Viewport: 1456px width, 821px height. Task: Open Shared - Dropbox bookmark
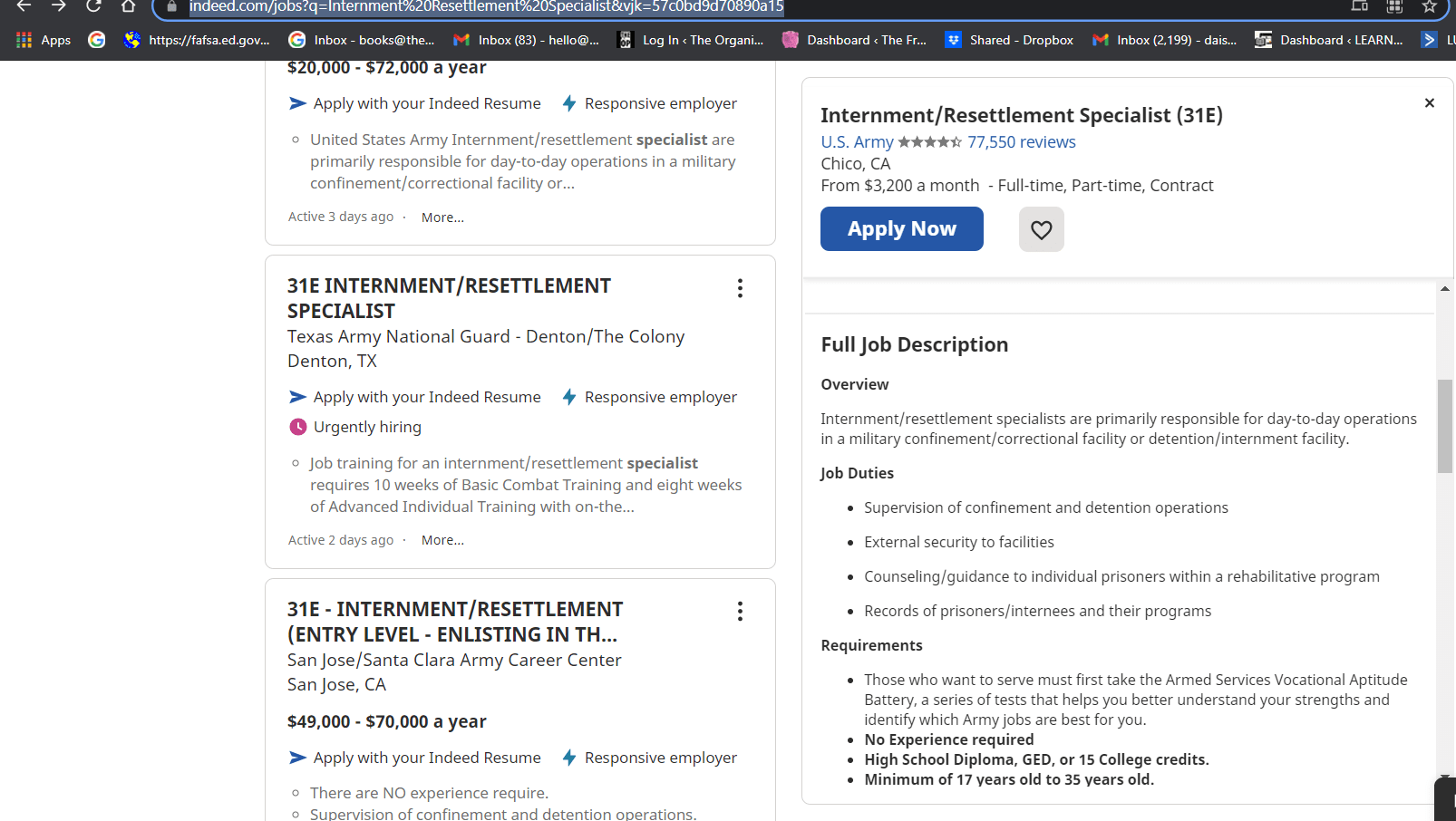click(1009, 40)
